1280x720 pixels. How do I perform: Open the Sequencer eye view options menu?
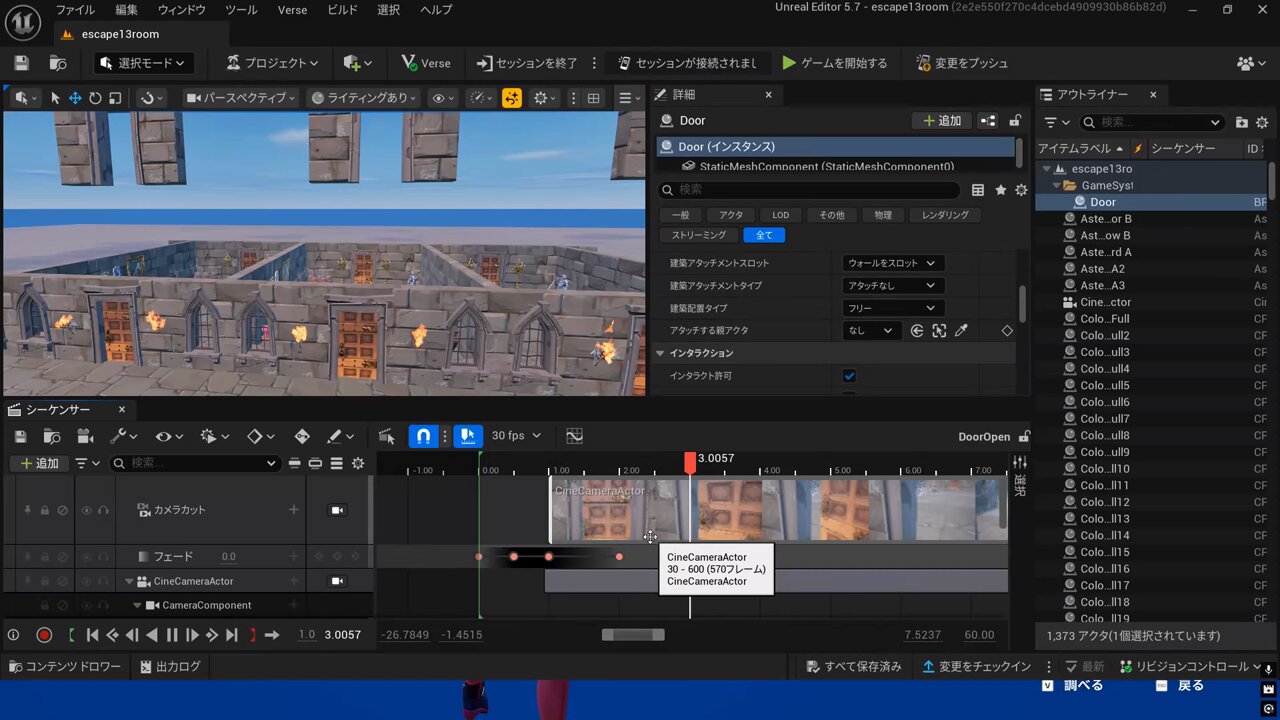(168, 436)
